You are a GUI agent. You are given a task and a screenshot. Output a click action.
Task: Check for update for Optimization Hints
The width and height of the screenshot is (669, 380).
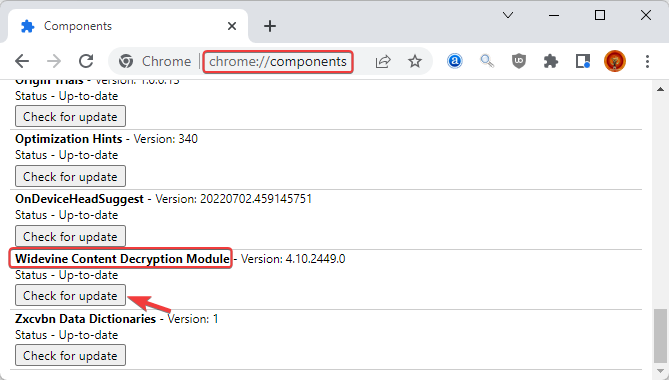[70, 176]
